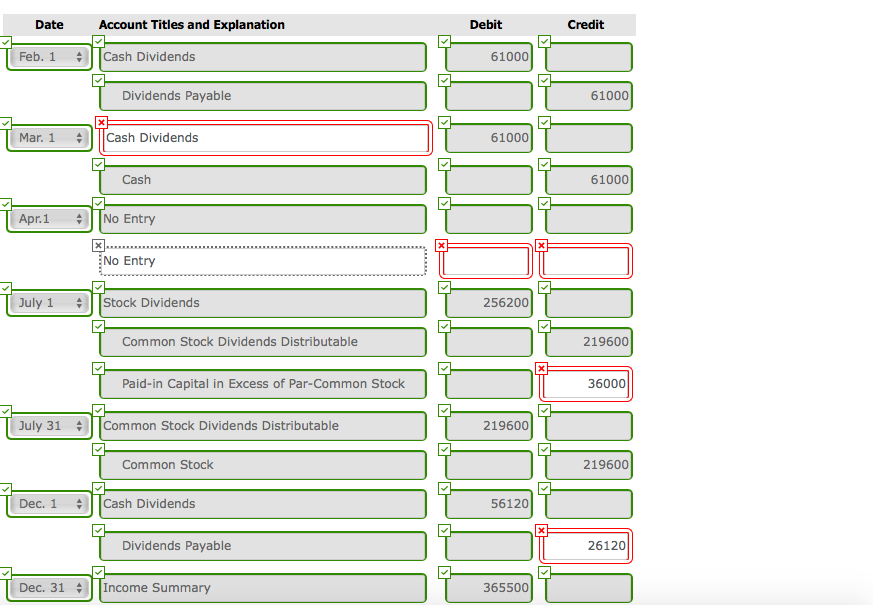This screenshot has height=605, width=873.
Task: Click the incorrect credit field showing 36000
Action: tap(586, 383)
